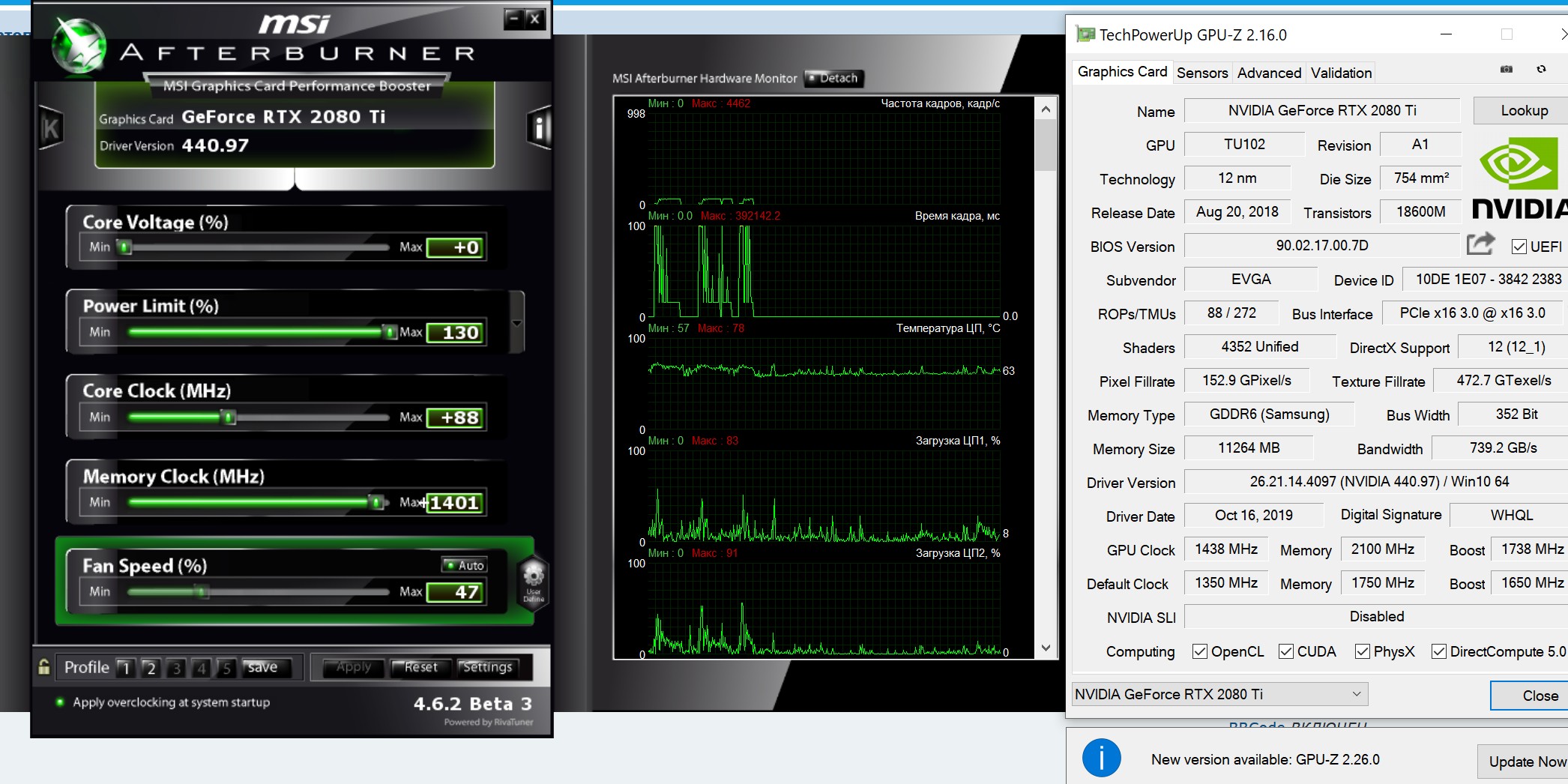Click the Core Clock slider handle
This screenshot has height=784, width=1568.
[x=229, y=417]
